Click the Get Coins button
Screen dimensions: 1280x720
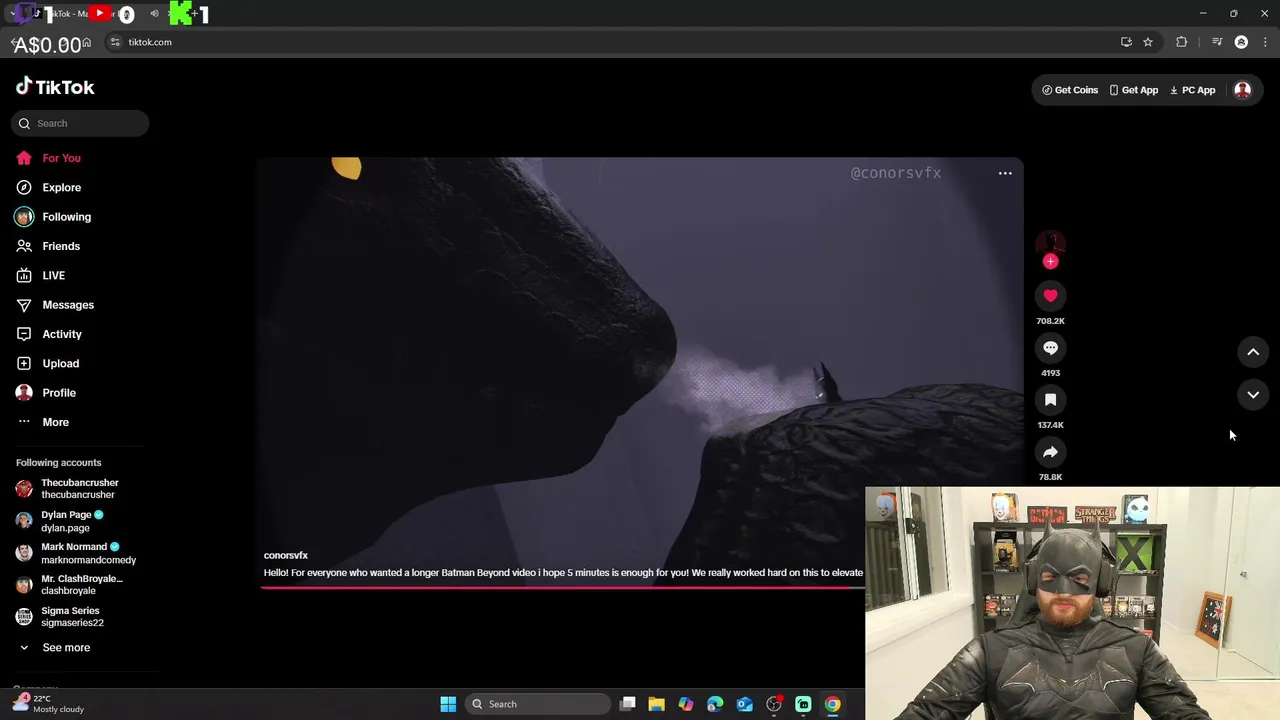pyautogui.click(x=1070, y=90)
